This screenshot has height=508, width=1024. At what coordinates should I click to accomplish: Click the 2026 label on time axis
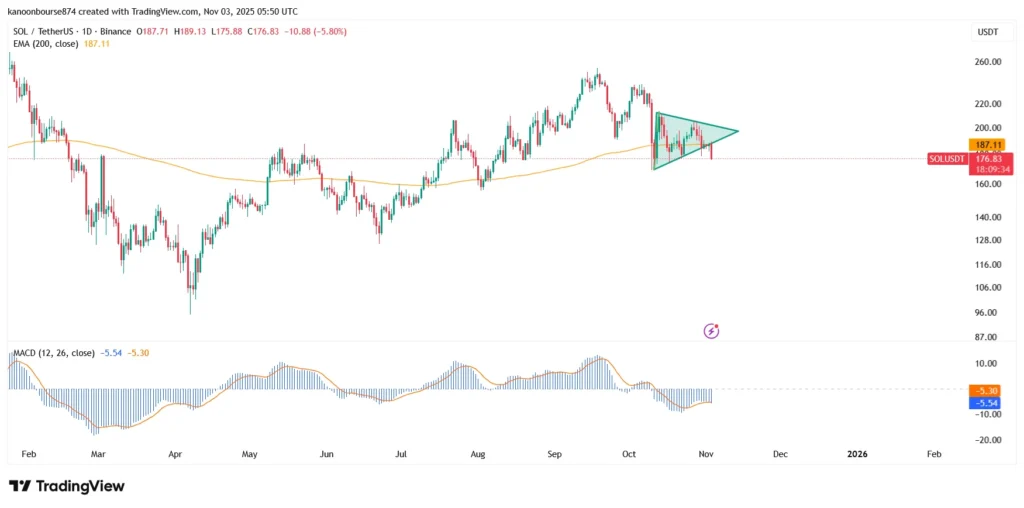857,454
